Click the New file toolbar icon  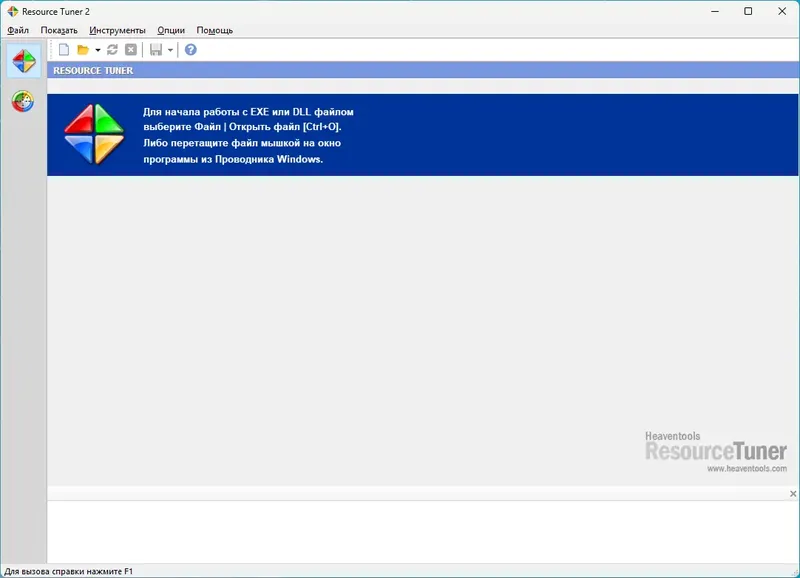(x=64, y=50)
